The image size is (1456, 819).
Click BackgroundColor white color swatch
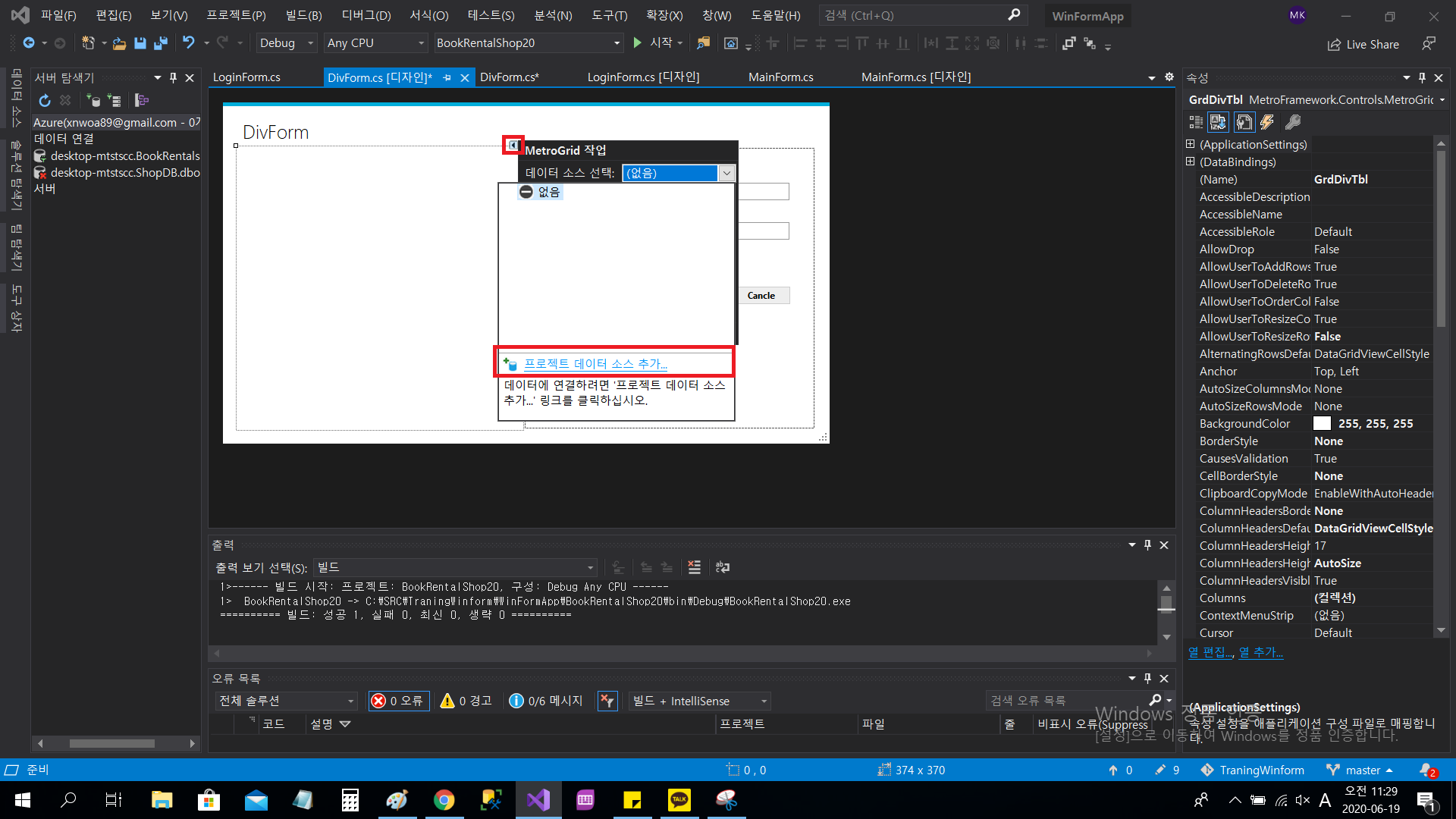coord(1322,424)
